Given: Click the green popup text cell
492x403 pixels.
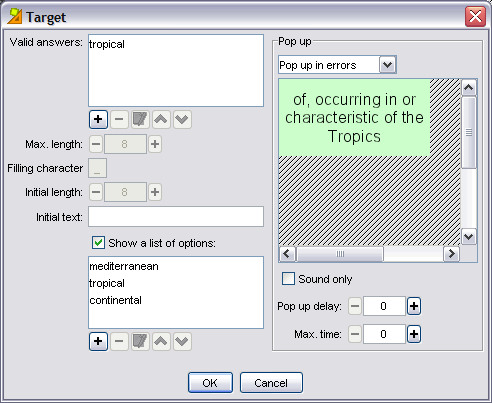Looking at the screenshot, I should tap(354, 117).
